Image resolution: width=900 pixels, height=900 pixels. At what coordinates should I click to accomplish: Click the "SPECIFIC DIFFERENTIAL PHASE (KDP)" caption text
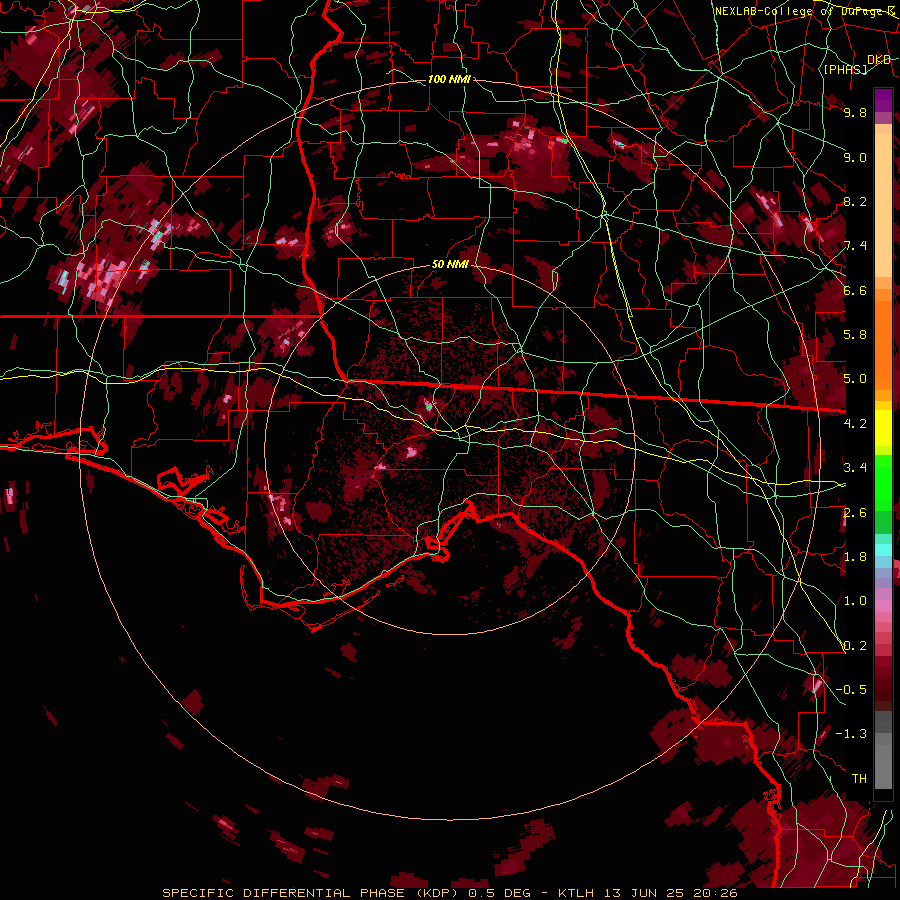(312, 893)
